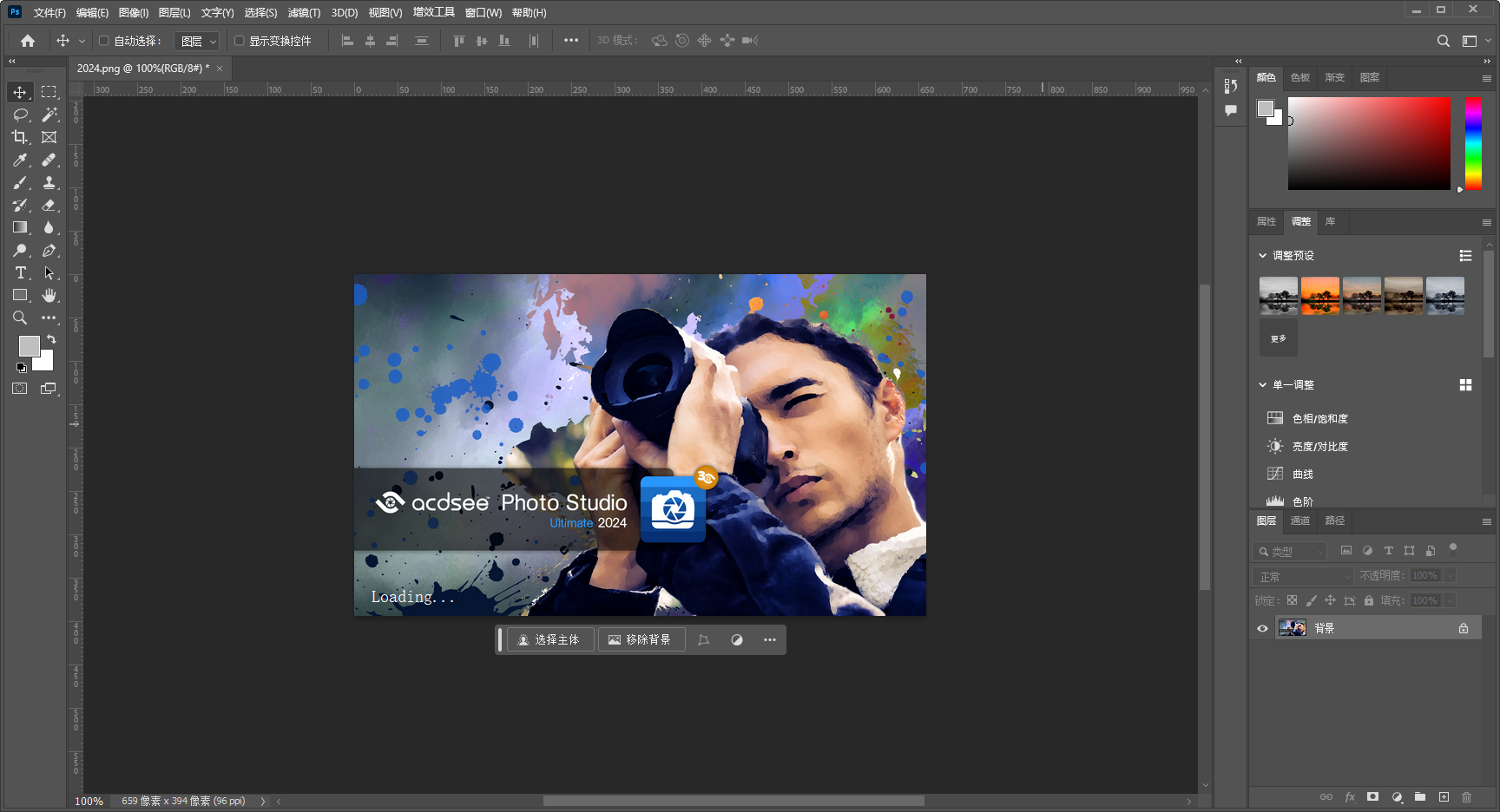Select the Pen tool
Viewport: 1500px width, 812px height.
click(x=49, y=250)
